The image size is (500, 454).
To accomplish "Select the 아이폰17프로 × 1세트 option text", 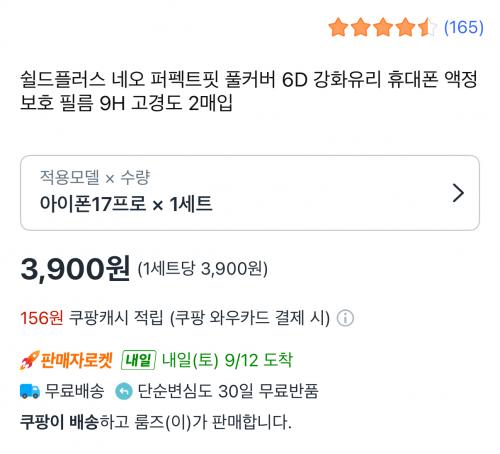I will (x=126, y=204).
